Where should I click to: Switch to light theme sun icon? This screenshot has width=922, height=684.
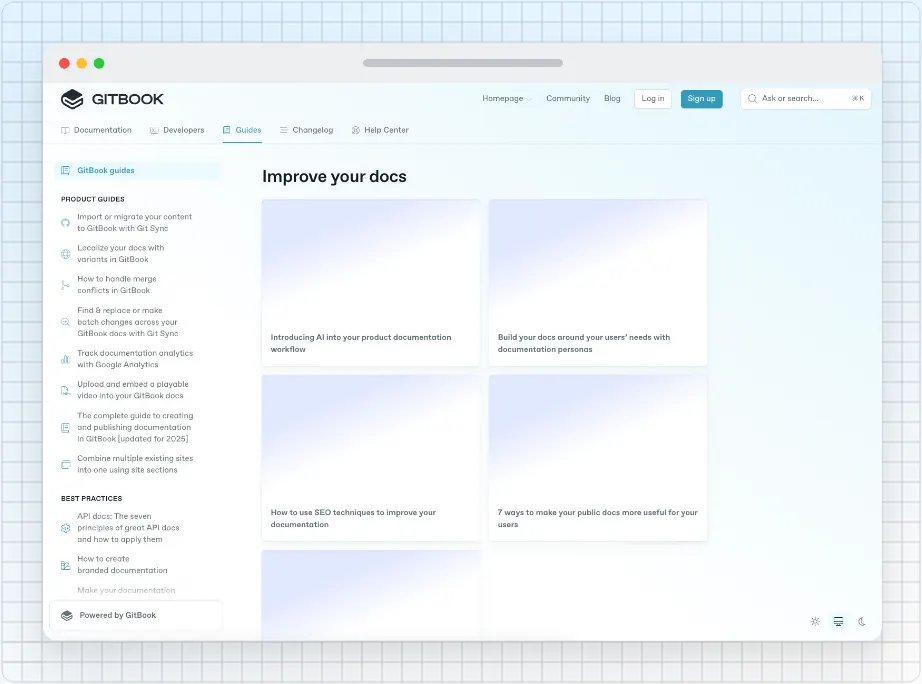(x=815, y=622)
